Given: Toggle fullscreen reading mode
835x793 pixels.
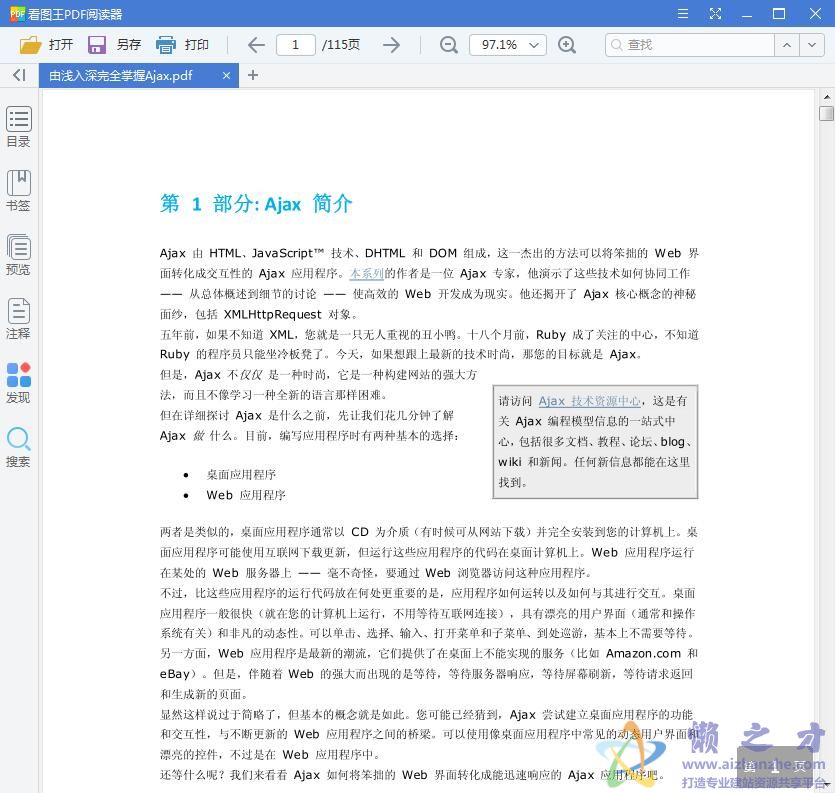Looking at the screenshot, I should point(714,14).
